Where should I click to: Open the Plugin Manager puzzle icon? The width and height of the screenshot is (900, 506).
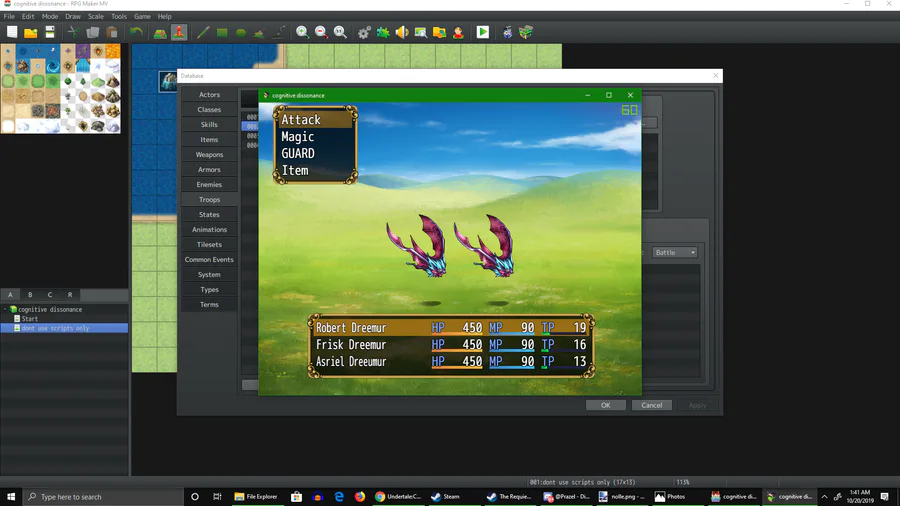[383, 32]
